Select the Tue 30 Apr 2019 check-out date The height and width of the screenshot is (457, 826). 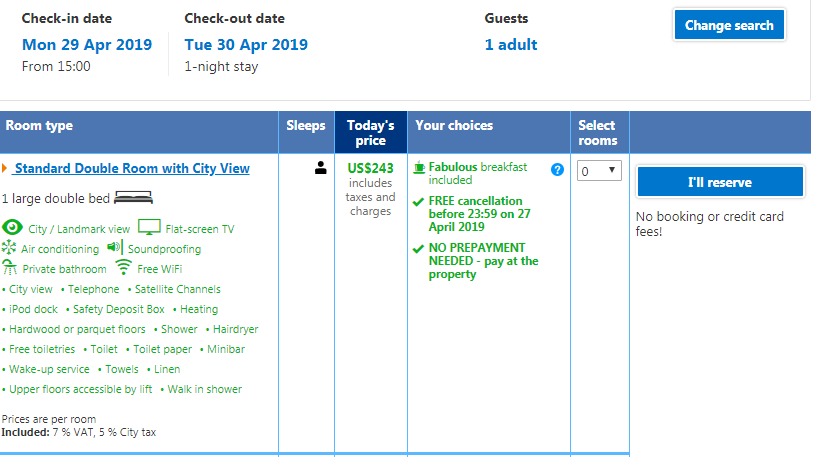click(246, 45)
